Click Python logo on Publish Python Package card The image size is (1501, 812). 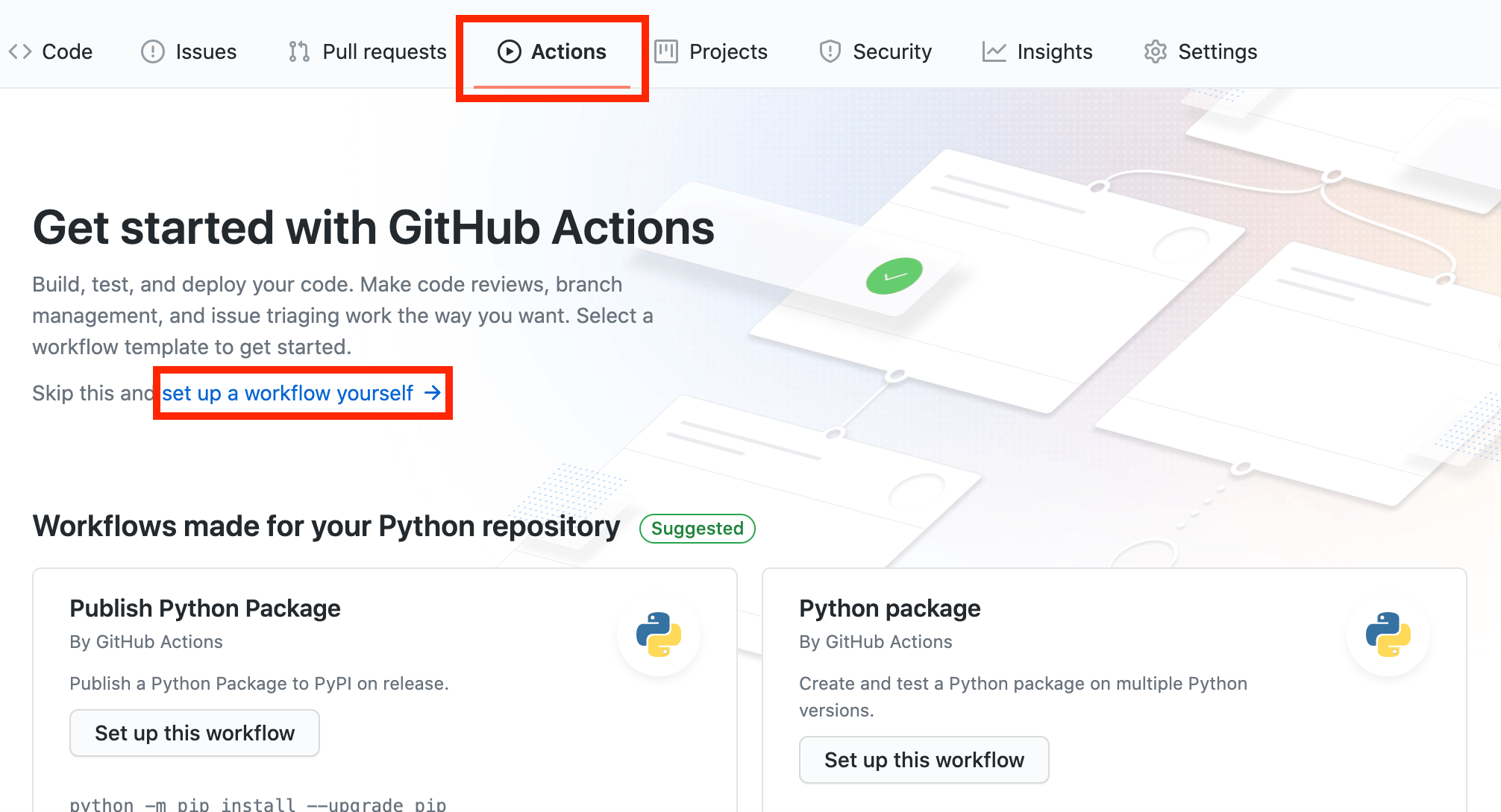click(x=658, y=635)
